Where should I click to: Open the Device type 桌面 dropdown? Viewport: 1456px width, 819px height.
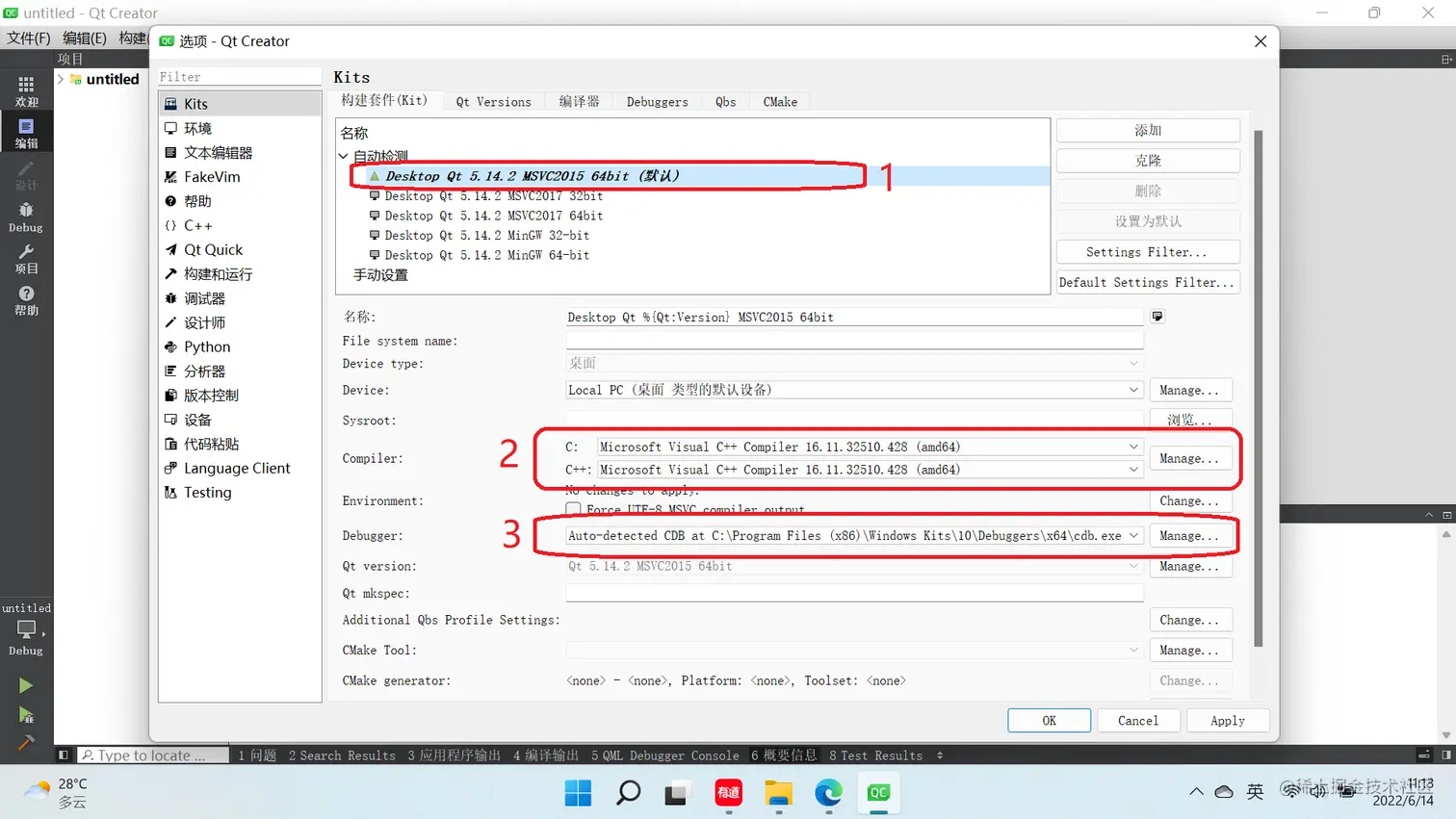(x=854, y=363)
